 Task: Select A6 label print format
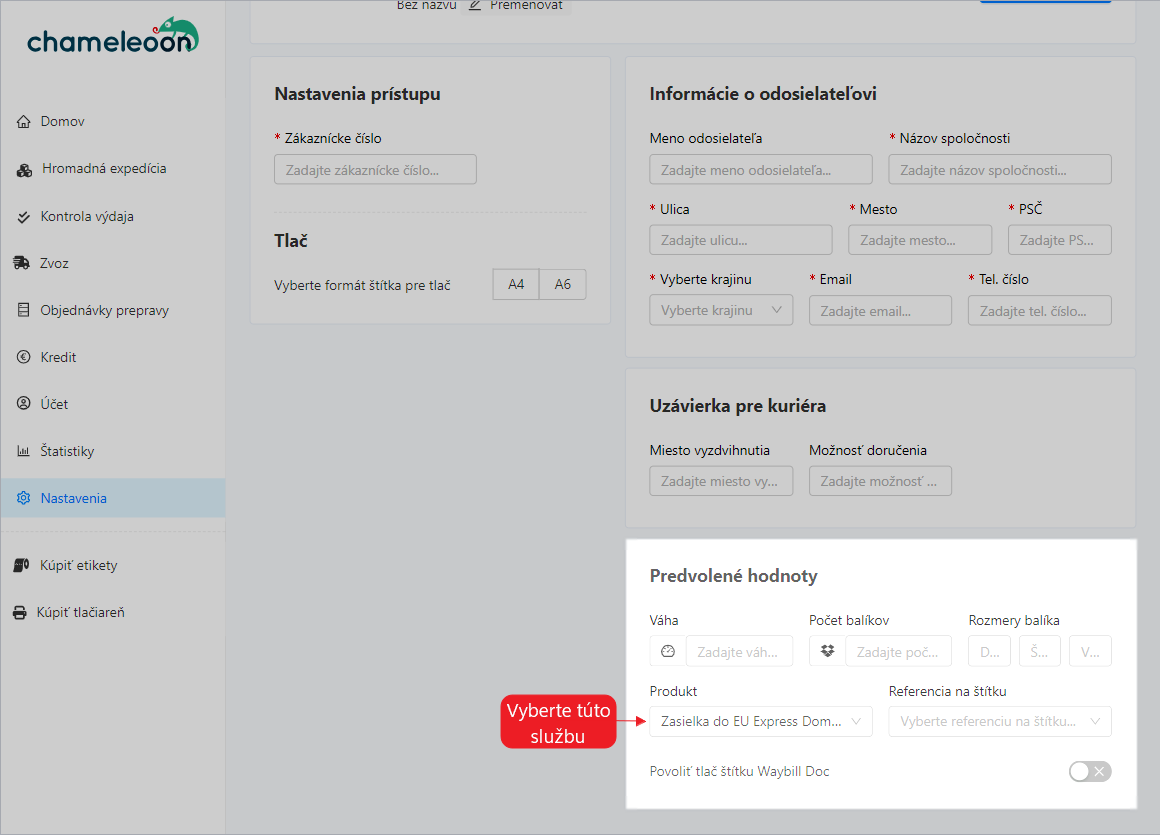[x=563, y=285]
